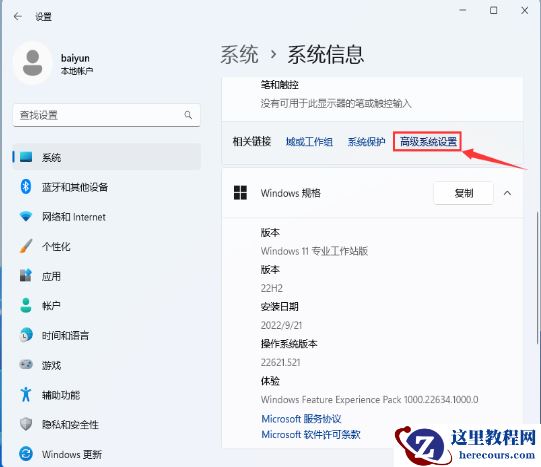Click the 笔和触控 label
This screenshot has width=541, height=467.
[x=279, y=85]
